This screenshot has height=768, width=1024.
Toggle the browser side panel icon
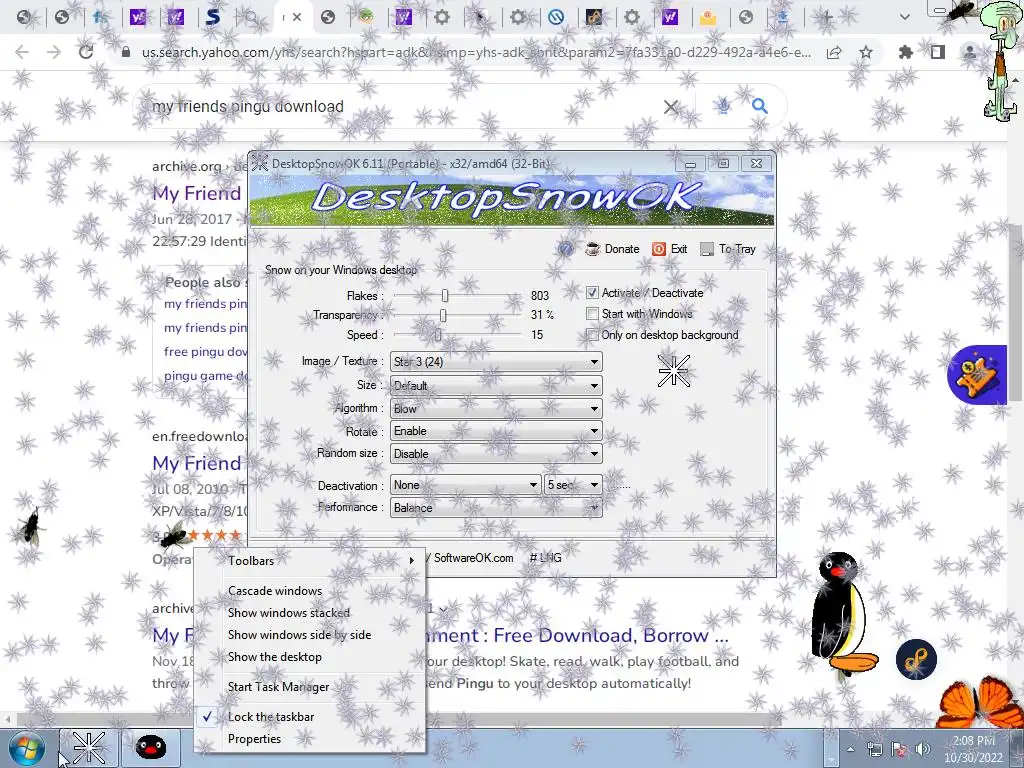coord(938,52)
